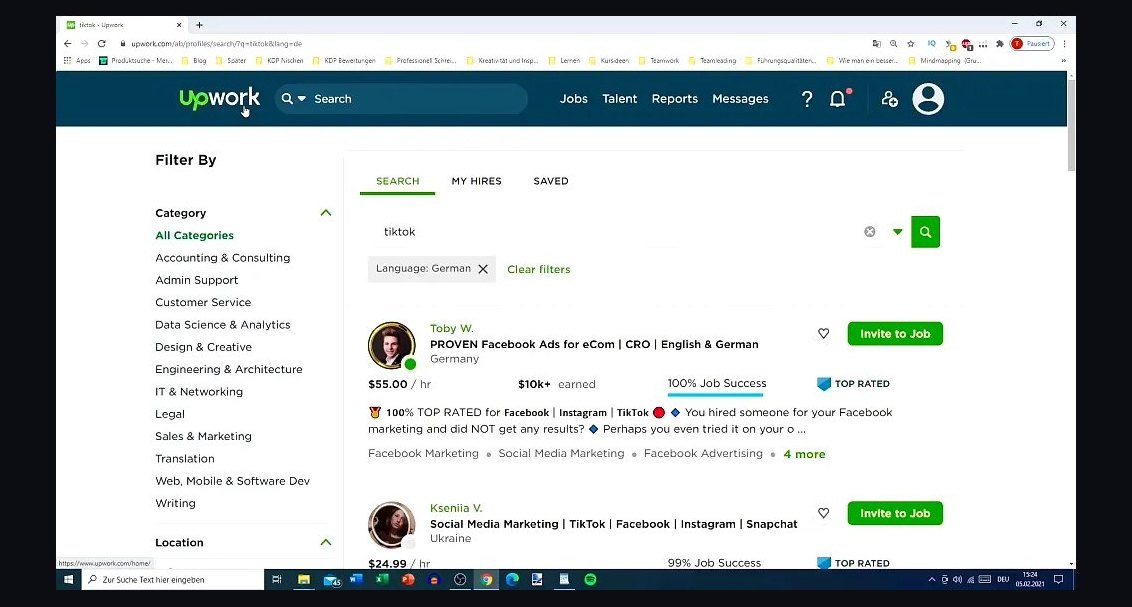The height and width of the screenshot is (607, 1132).
Task: Click the Facebook Advertising skill tag
Action: 703,453
